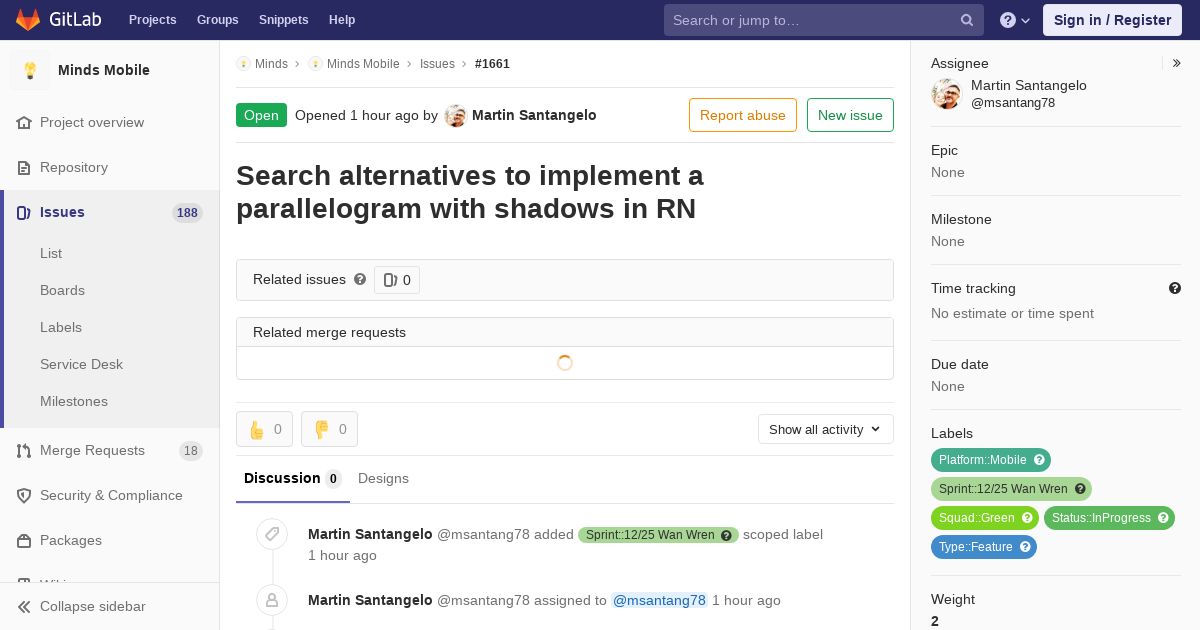This screenshot has width=1200, height=630.
Task: Click the assignee user icon in activity timeline
Action: tap(272, 600)
